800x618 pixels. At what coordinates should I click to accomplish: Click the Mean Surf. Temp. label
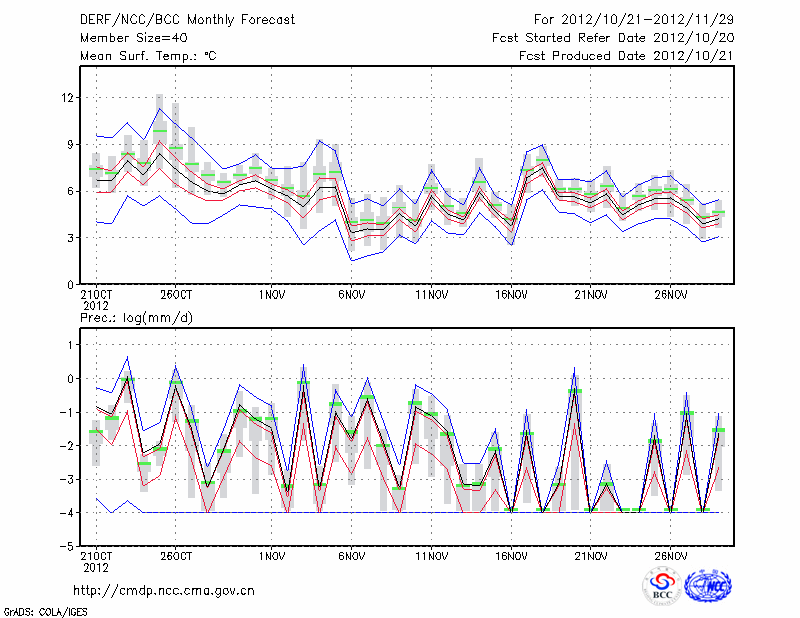tap(148, 56)
